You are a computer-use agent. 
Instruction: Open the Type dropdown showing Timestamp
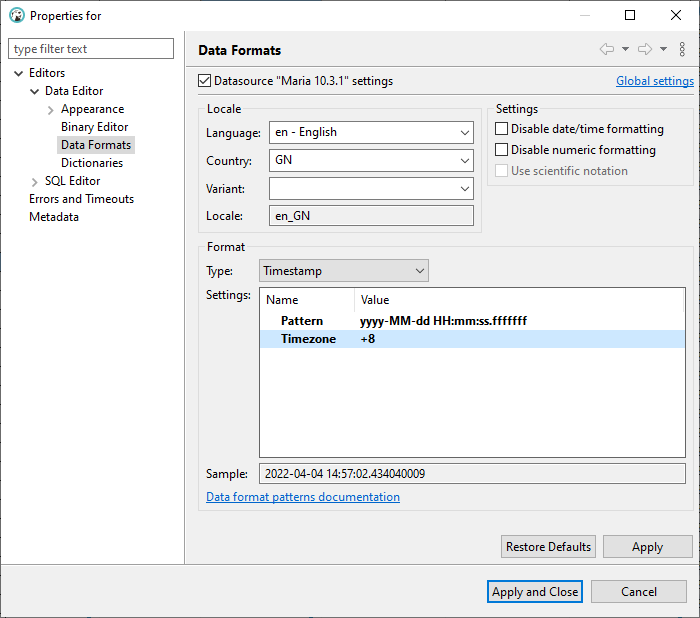344,271
